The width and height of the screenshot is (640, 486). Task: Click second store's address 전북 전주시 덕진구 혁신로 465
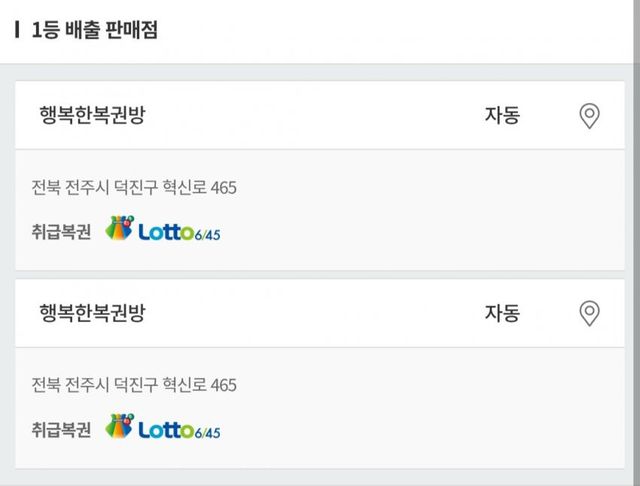point(134,385)
